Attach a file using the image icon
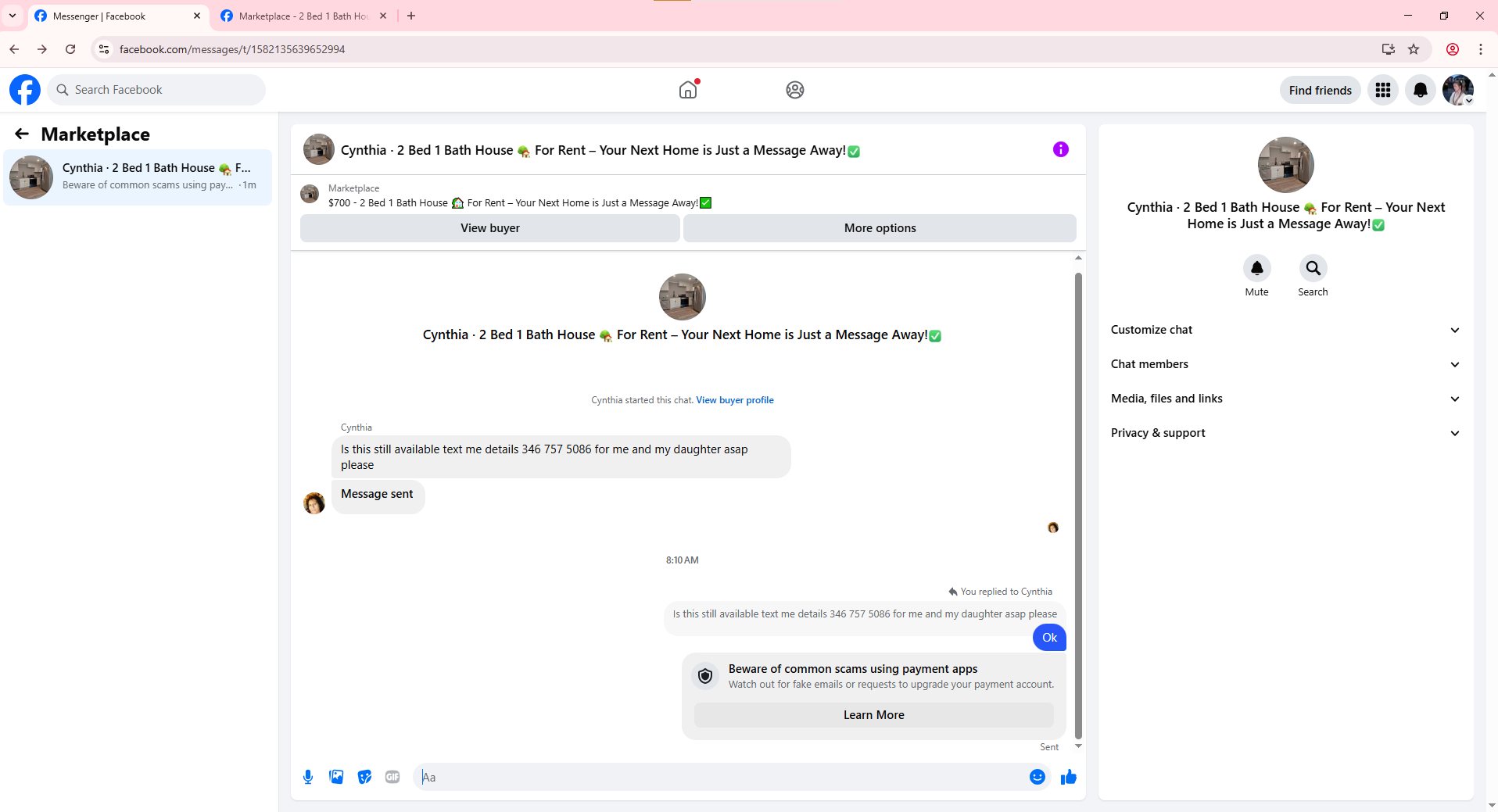Viewport: 1498px width, 812px height. tap(336, 777)
